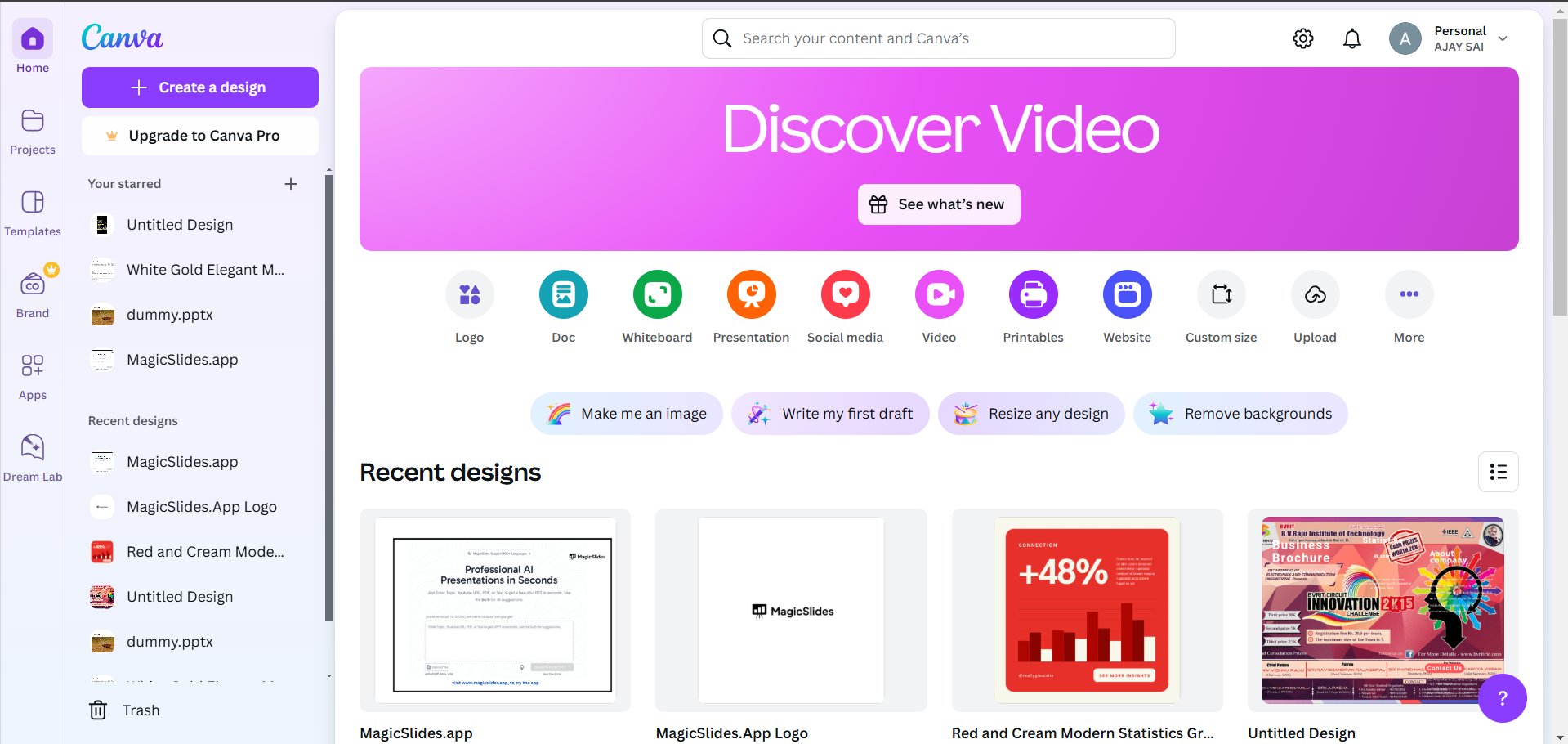1568x744 pixels.
Task: Open settings gear icon
Action: 1303,38
